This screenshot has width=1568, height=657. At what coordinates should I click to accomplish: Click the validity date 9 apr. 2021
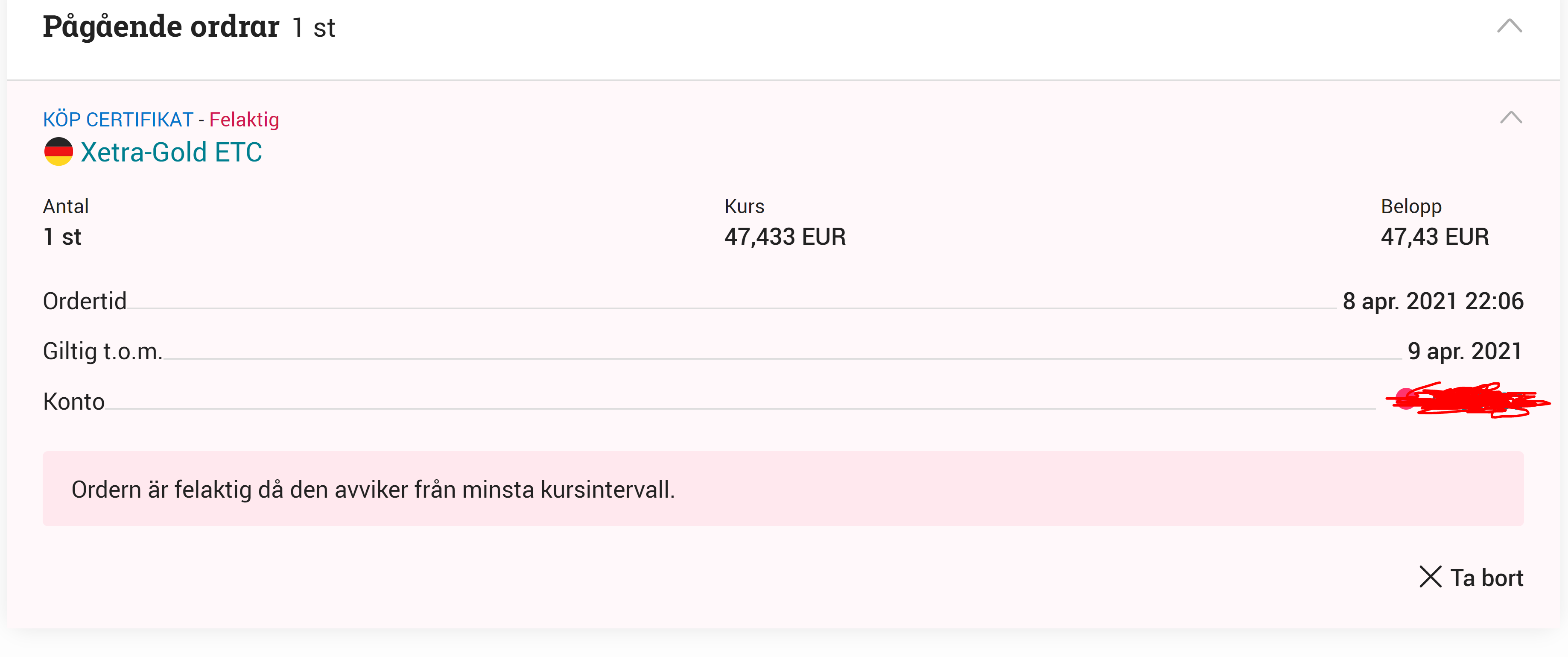coord(1464,351)
